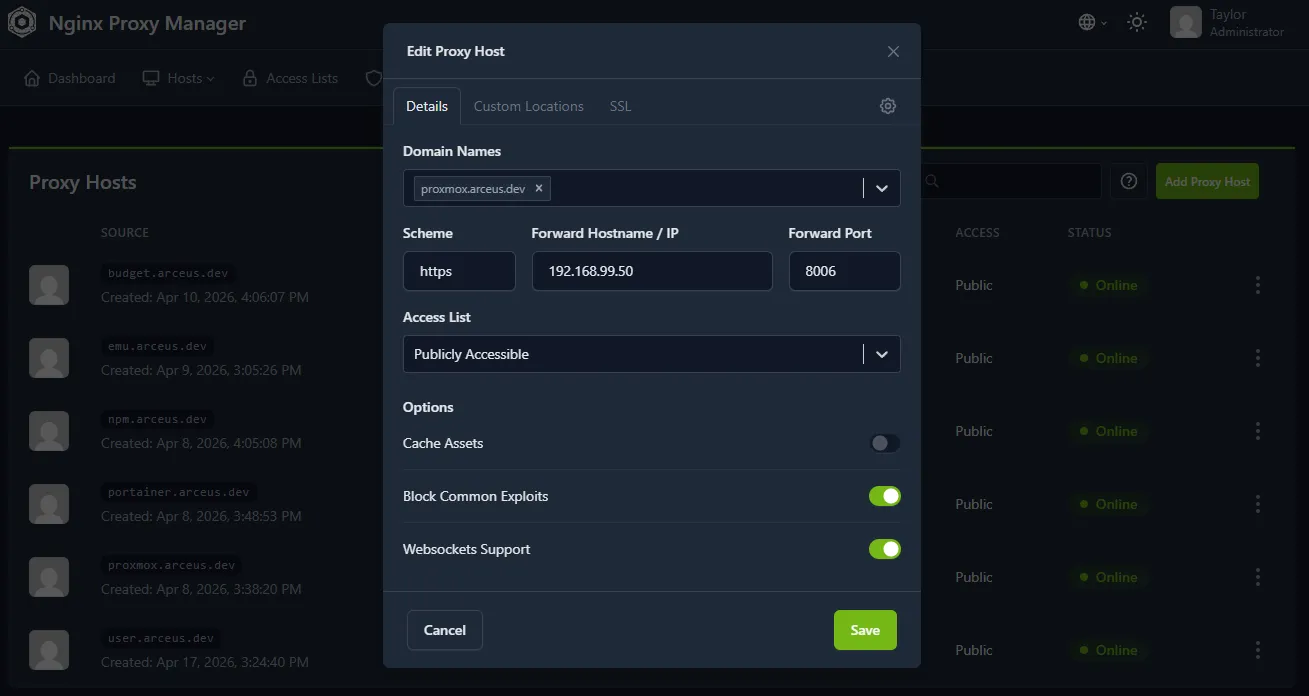Image resolution: width=1309 pixels, height=696 pixels.
Task: Open the Access List dropdown
Action: pyautogui.click(x=881, y=354)
